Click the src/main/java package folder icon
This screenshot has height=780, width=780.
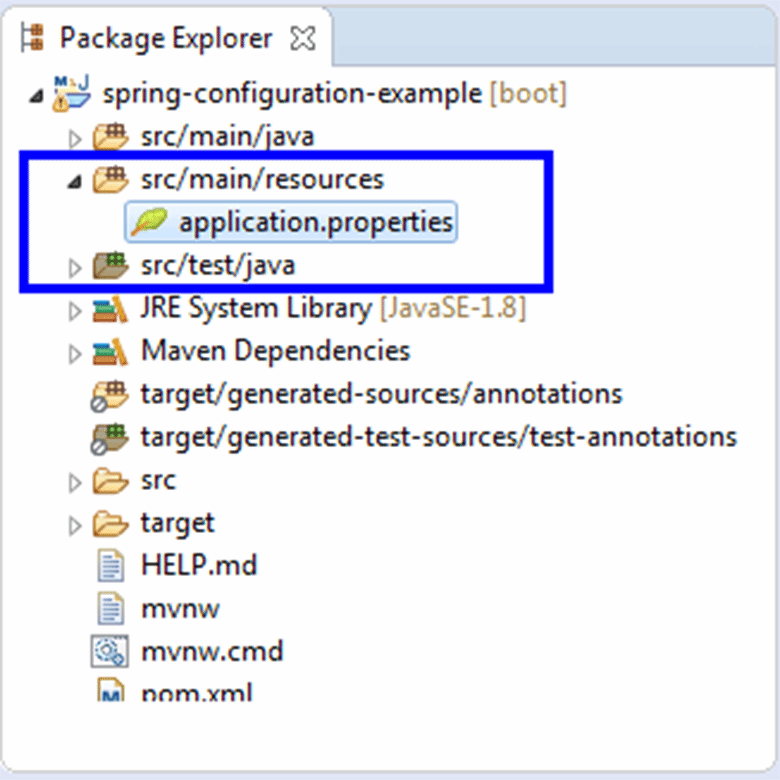point(110,136)
